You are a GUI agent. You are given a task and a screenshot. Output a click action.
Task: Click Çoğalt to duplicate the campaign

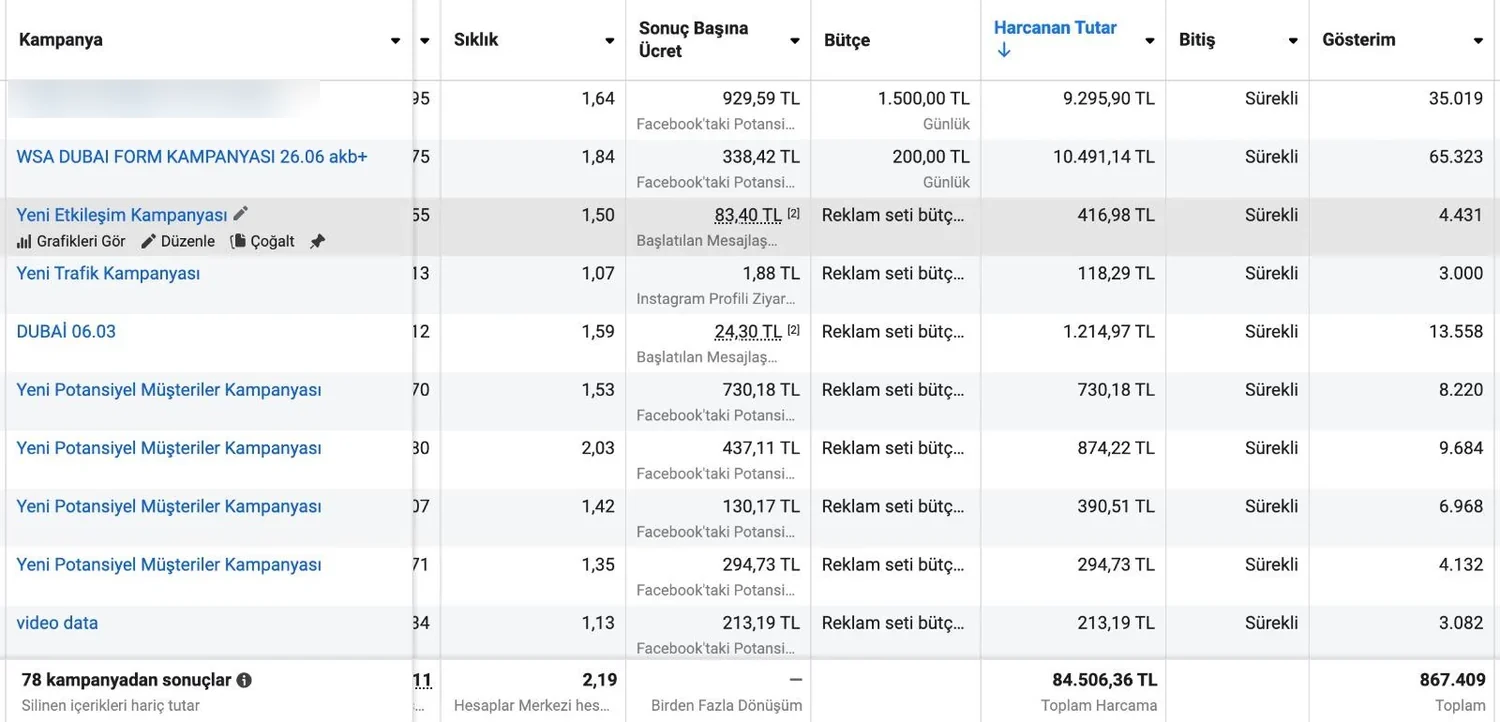(262, 241)
